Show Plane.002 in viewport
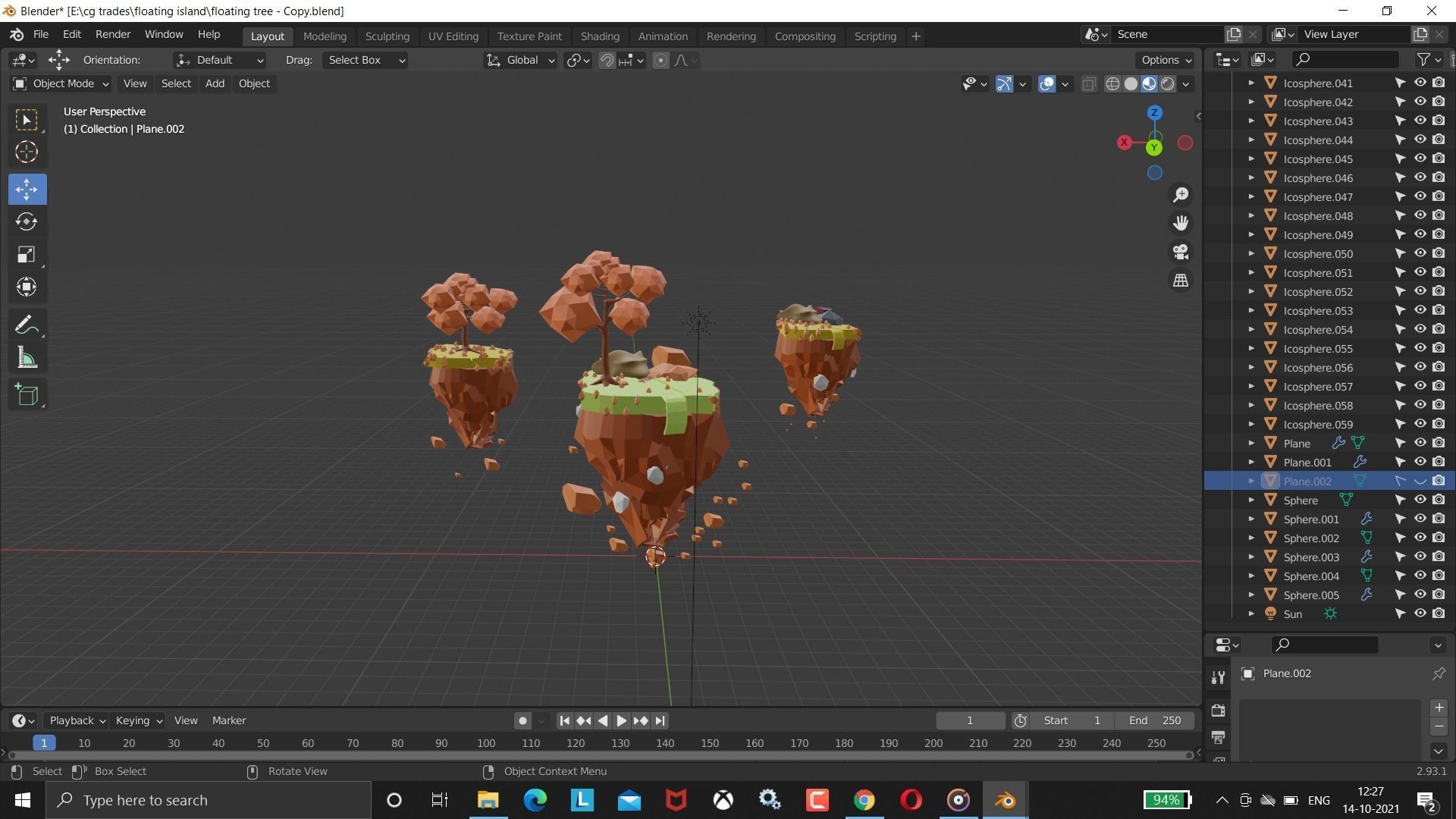Viewport: 1456px width, 819px height. 1420,481
